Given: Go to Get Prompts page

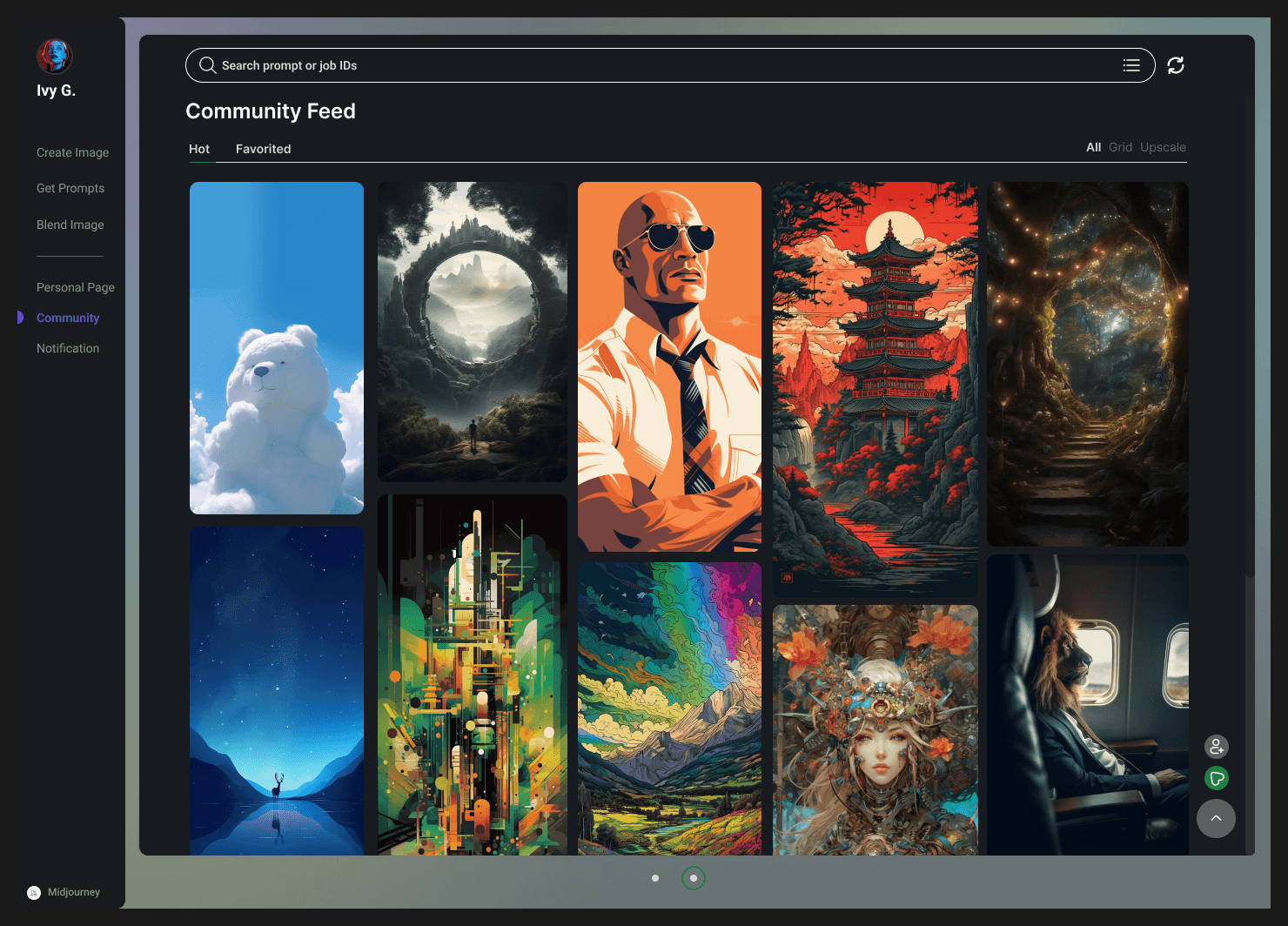Looking at the screenshot, I should coord(70,188).
